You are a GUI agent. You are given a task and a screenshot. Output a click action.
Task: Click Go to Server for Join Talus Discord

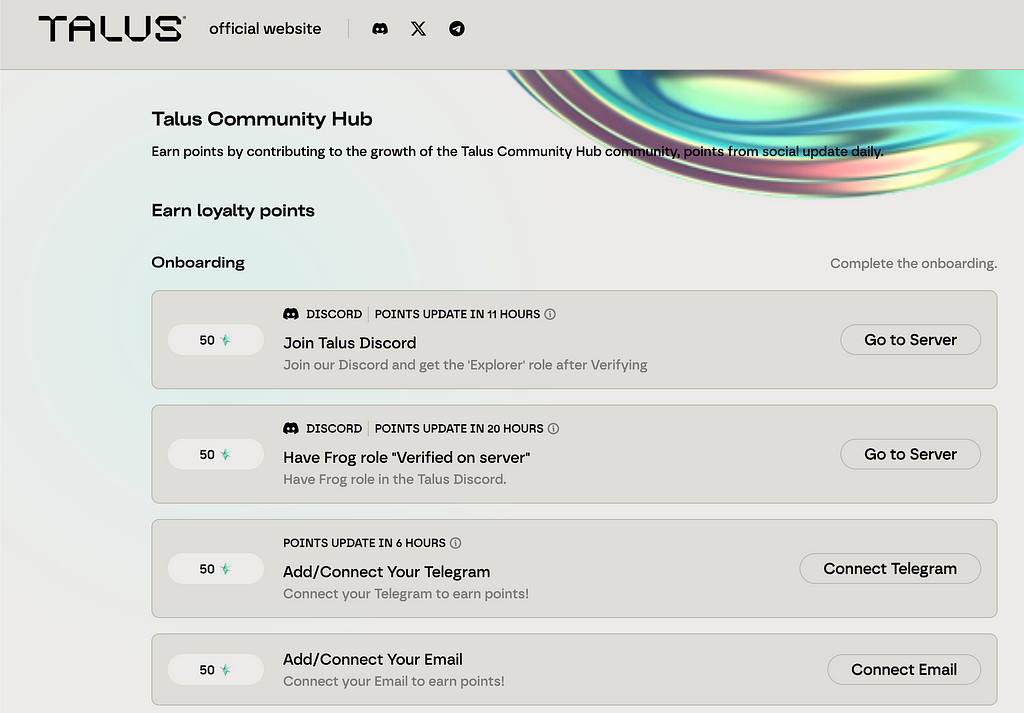[x=910, y=340]
